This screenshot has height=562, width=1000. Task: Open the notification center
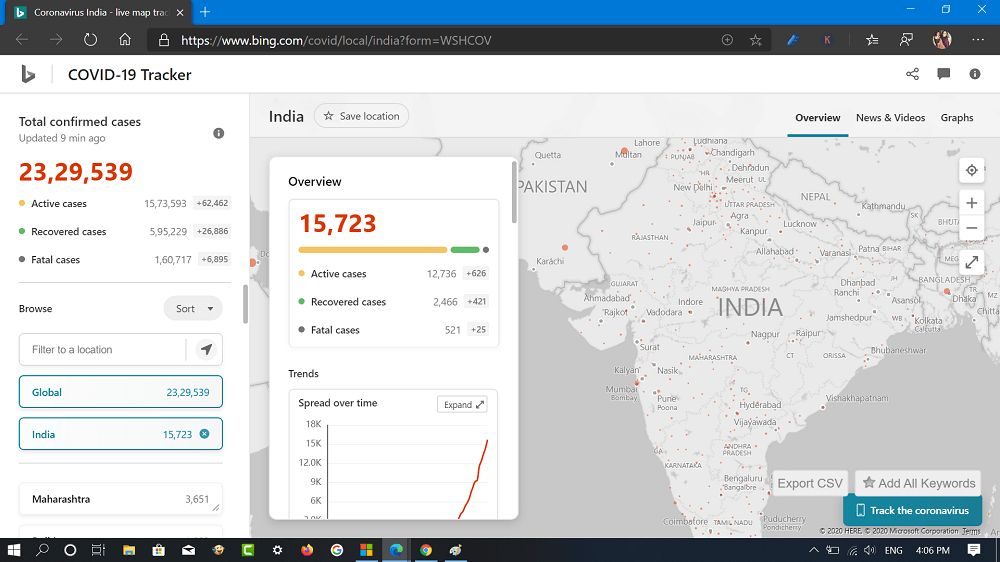(974, 550)
